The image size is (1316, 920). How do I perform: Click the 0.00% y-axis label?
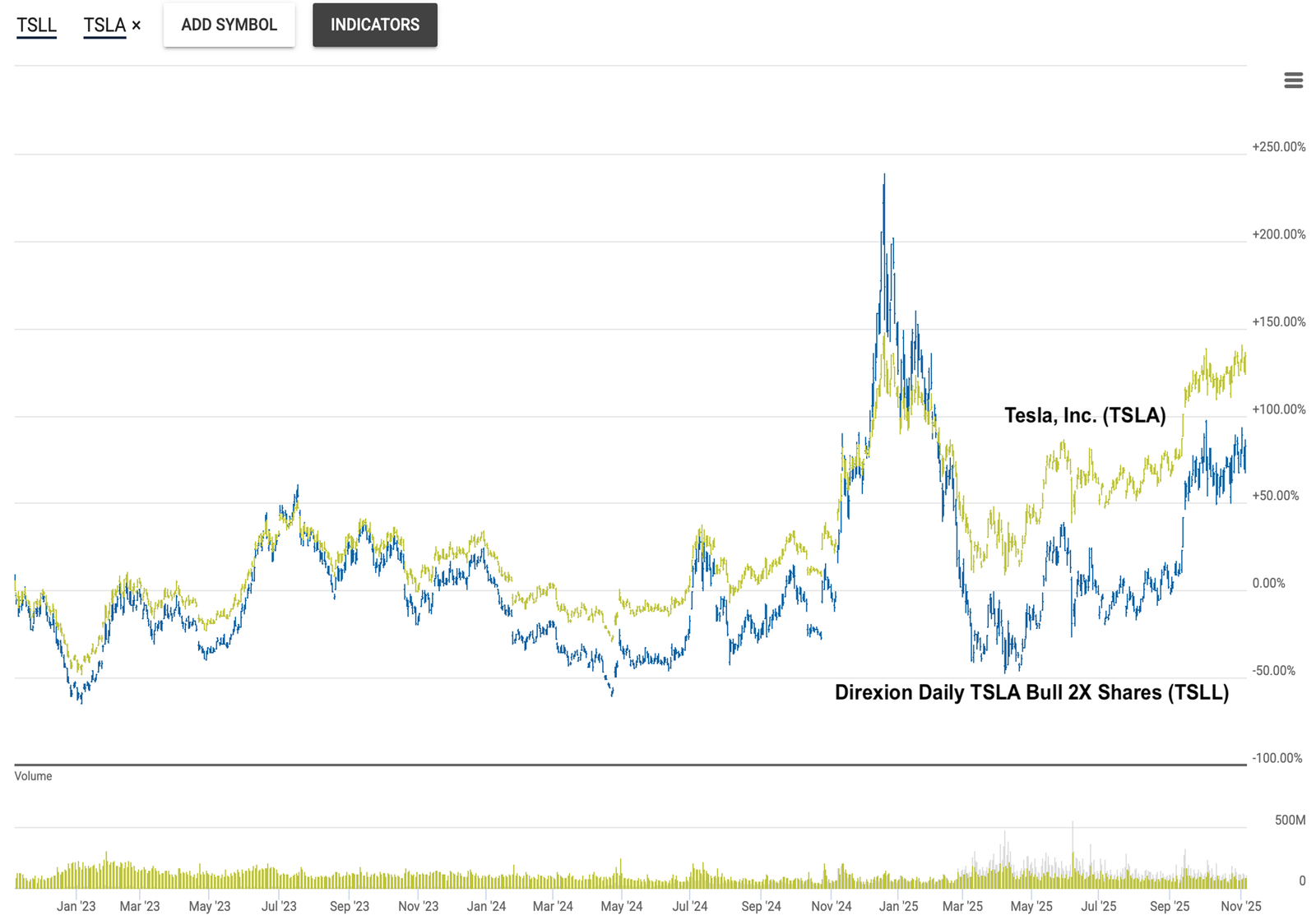click(x=1267, y=584)
